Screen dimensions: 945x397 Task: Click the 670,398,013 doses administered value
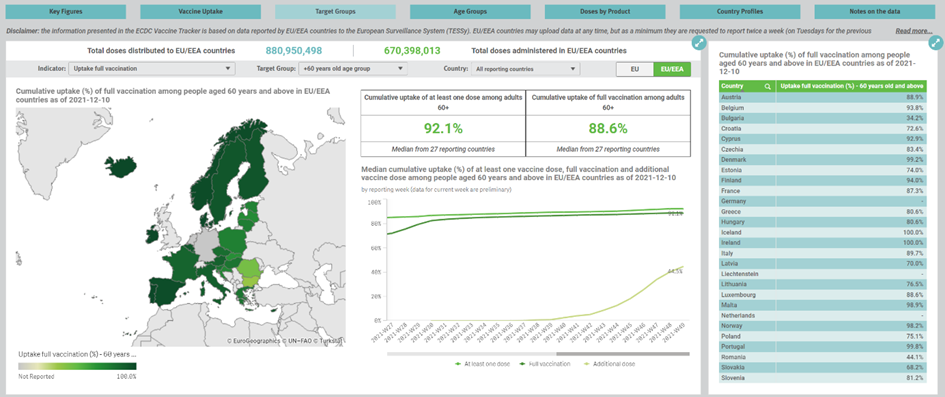tap(412, 51)
